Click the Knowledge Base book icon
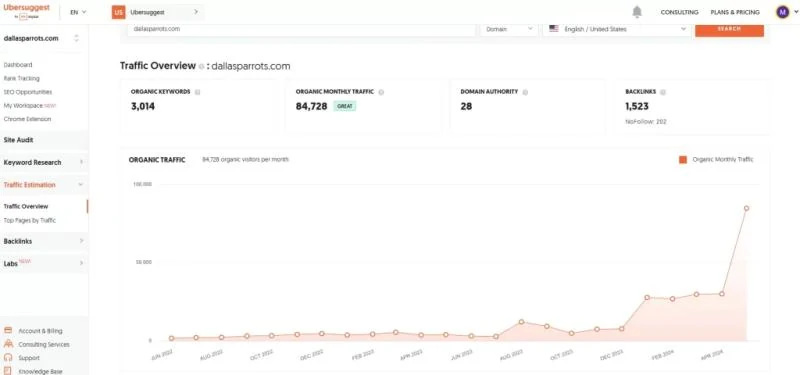800x375 pixels. (x=8, y=371)
